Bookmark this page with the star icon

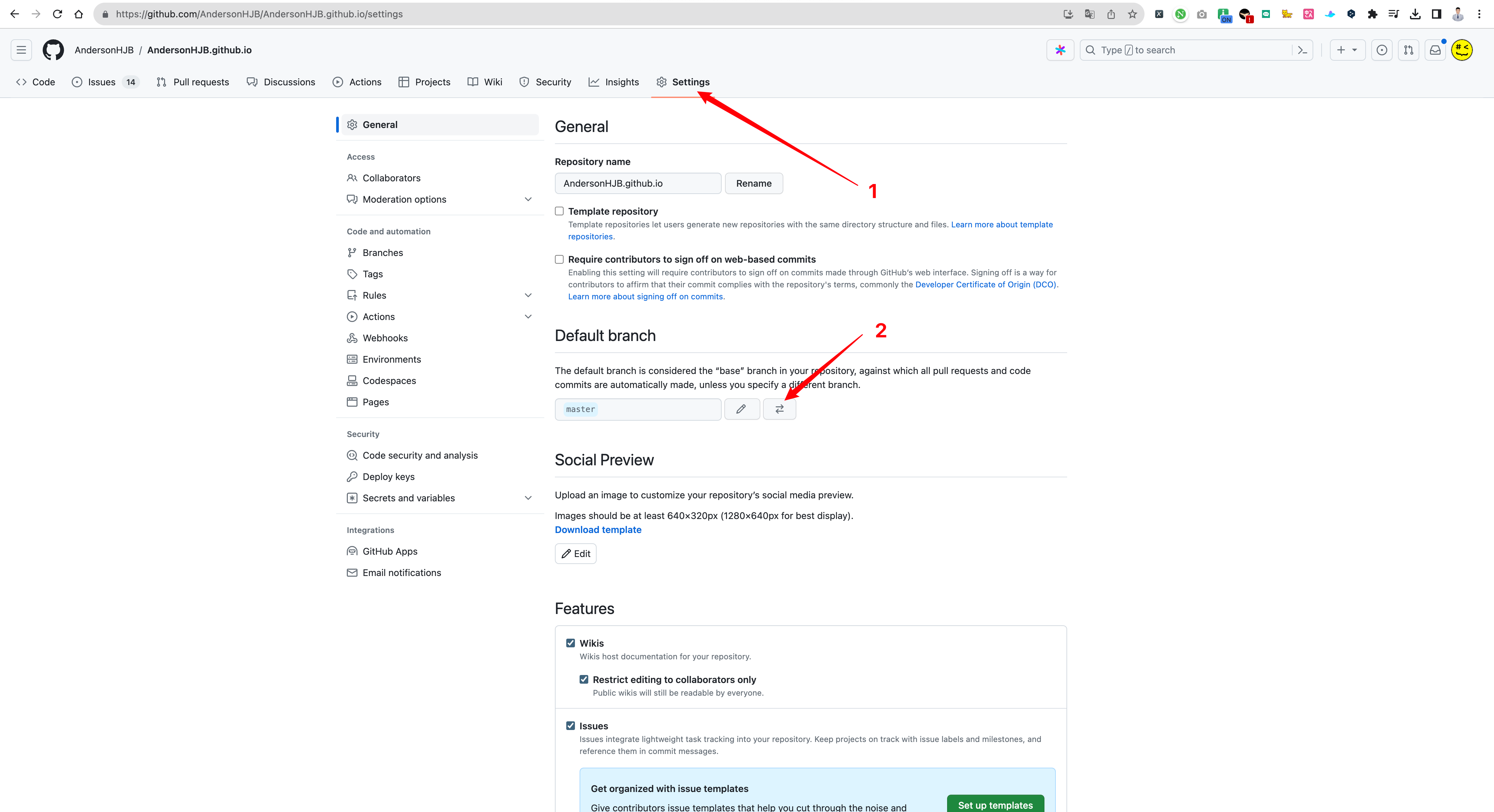(x=1132, y=14)
